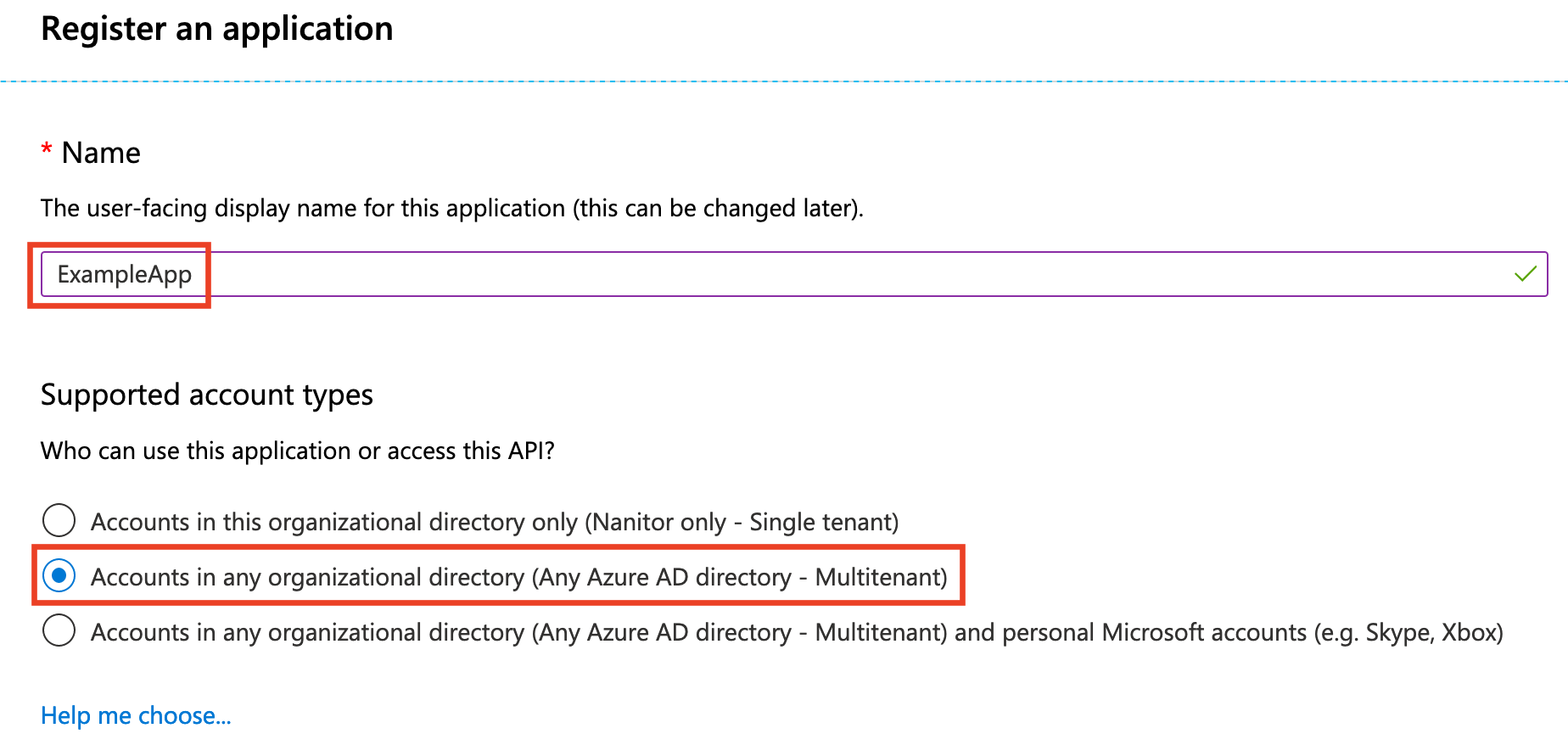Select the Multitenant-only radio button circle
The image size is (1568, 745).
[x=59, y=576]
